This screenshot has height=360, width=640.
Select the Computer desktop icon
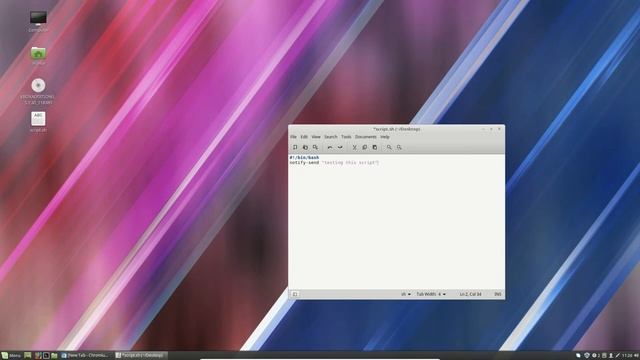(x=38, y=21)
